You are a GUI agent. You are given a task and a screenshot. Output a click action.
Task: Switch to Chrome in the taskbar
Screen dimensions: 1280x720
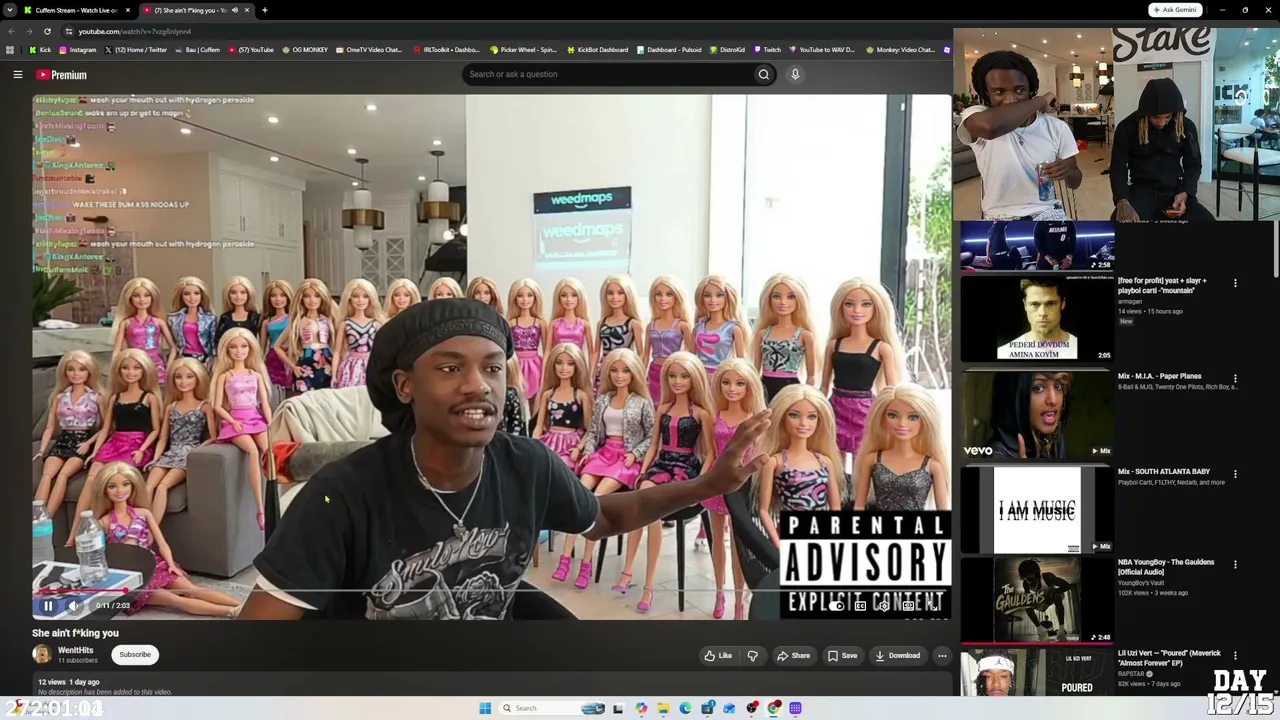click(x=774, y=708)
